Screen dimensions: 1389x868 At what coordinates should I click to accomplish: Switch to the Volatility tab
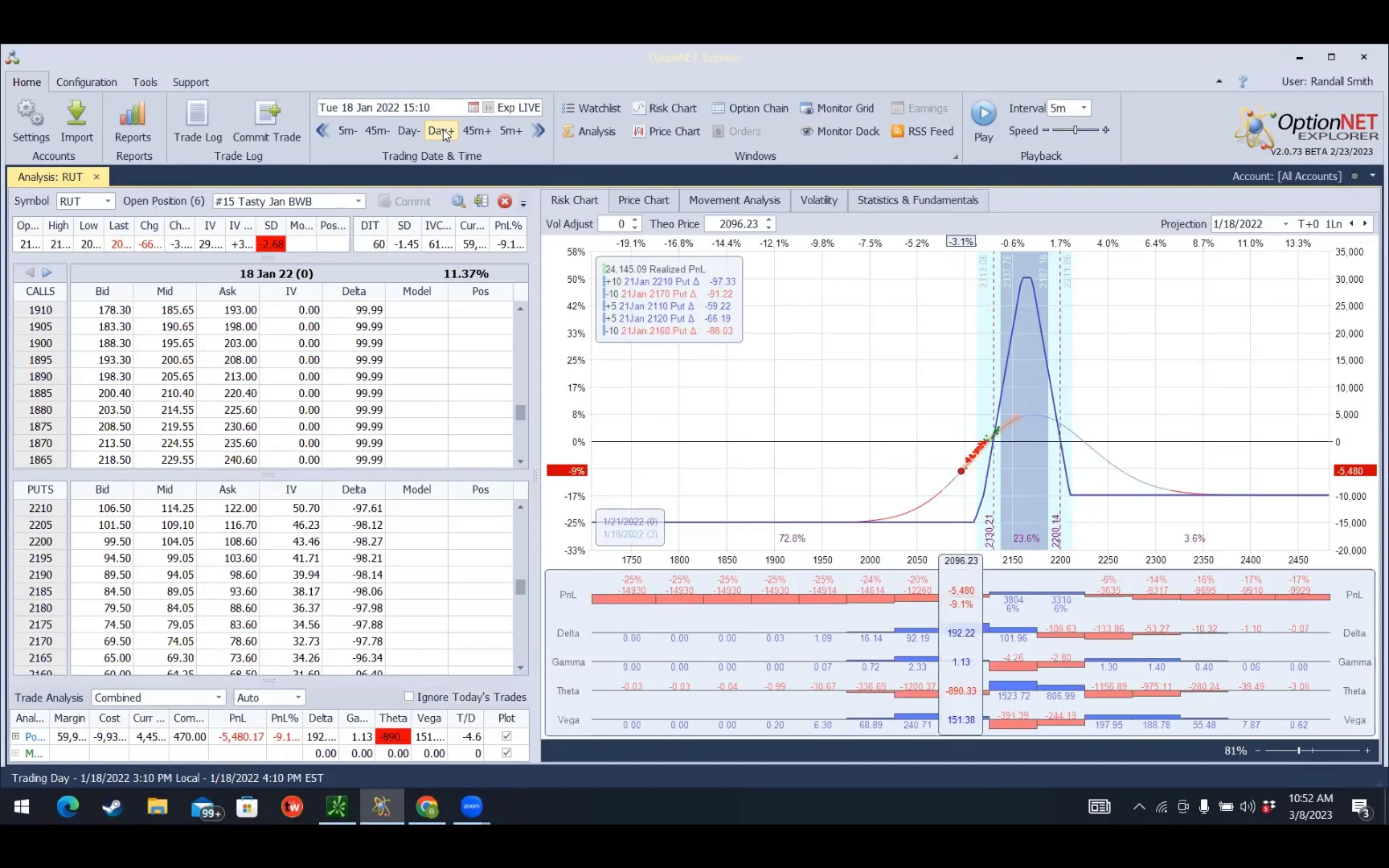point(818,200)
